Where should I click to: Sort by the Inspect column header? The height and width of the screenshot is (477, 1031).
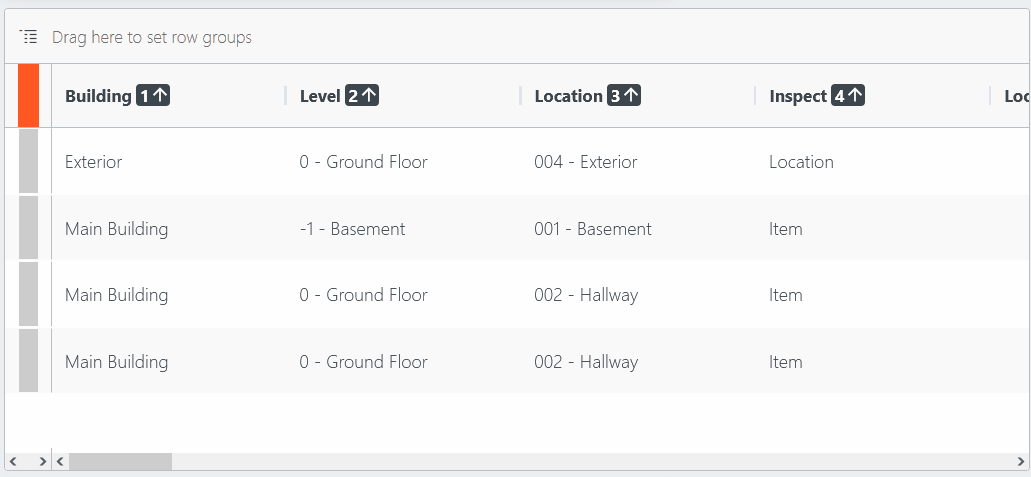[x=798, y=96]
